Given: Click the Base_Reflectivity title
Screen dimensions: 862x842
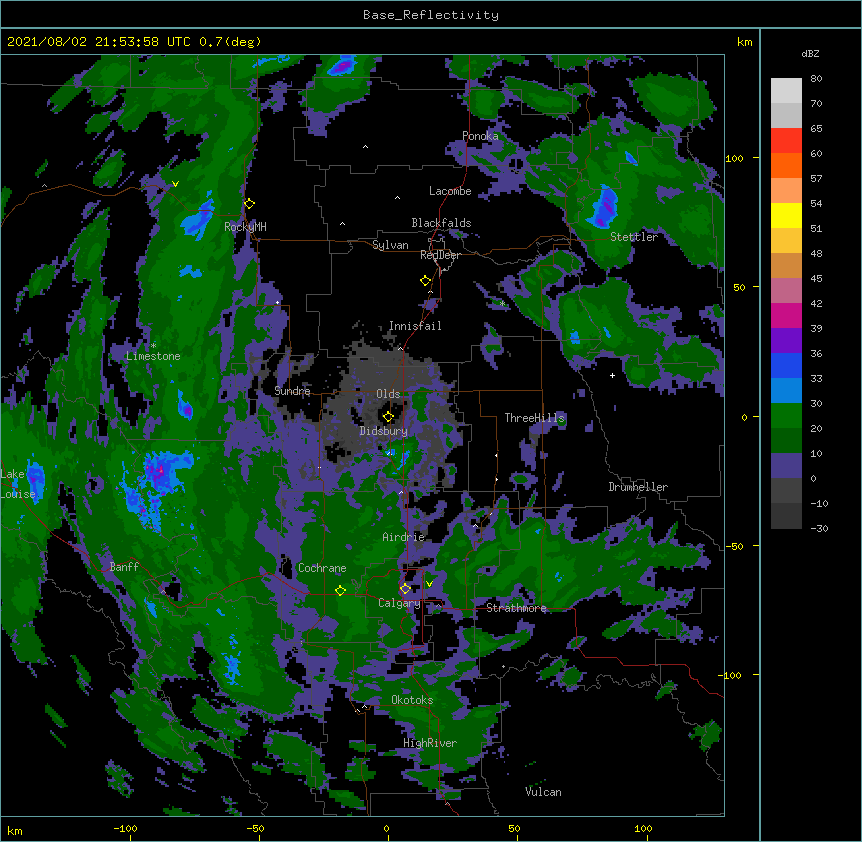Looking at the screenshot, I should 431,15.
